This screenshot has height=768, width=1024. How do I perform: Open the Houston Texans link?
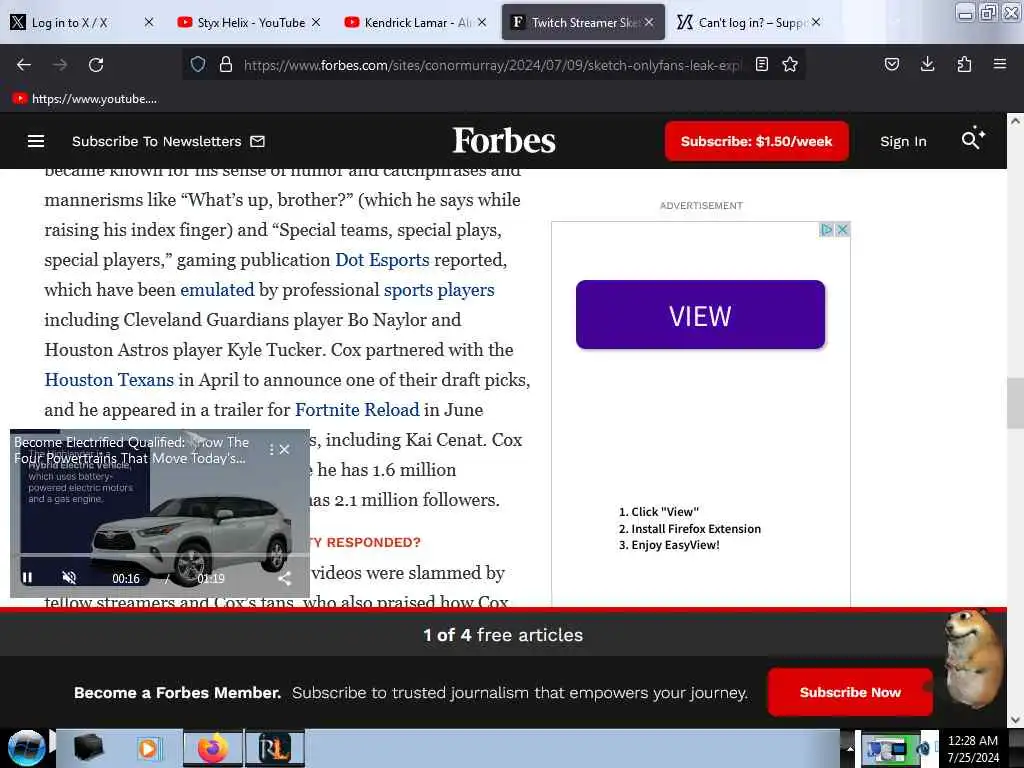pos(109,380)
